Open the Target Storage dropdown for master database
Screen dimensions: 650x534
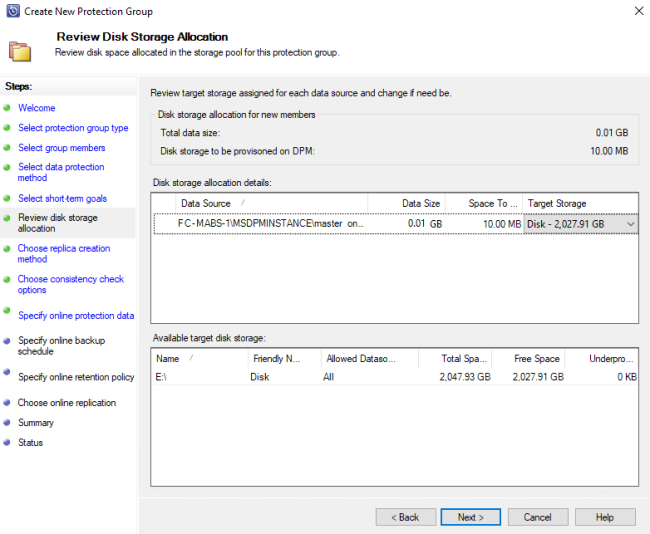[x=629, y=225]
